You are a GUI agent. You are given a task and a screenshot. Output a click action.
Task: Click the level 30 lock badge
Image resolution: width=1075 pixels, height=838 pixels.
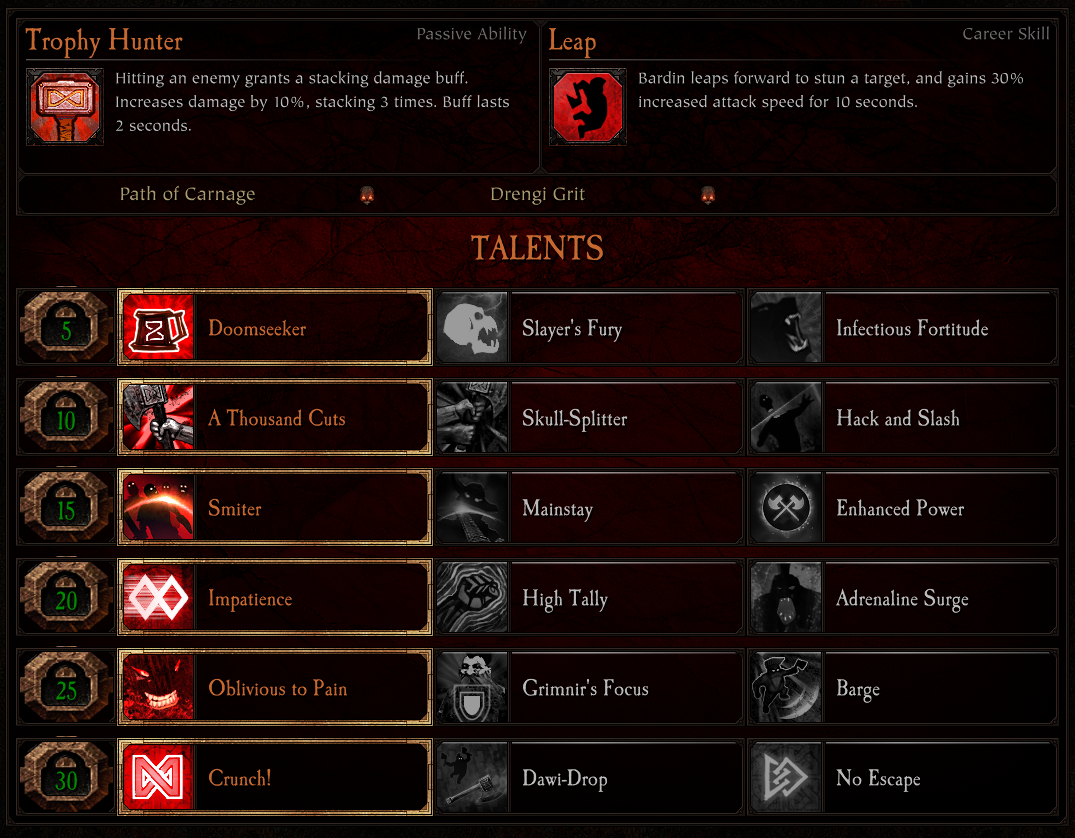coord(66,778)
